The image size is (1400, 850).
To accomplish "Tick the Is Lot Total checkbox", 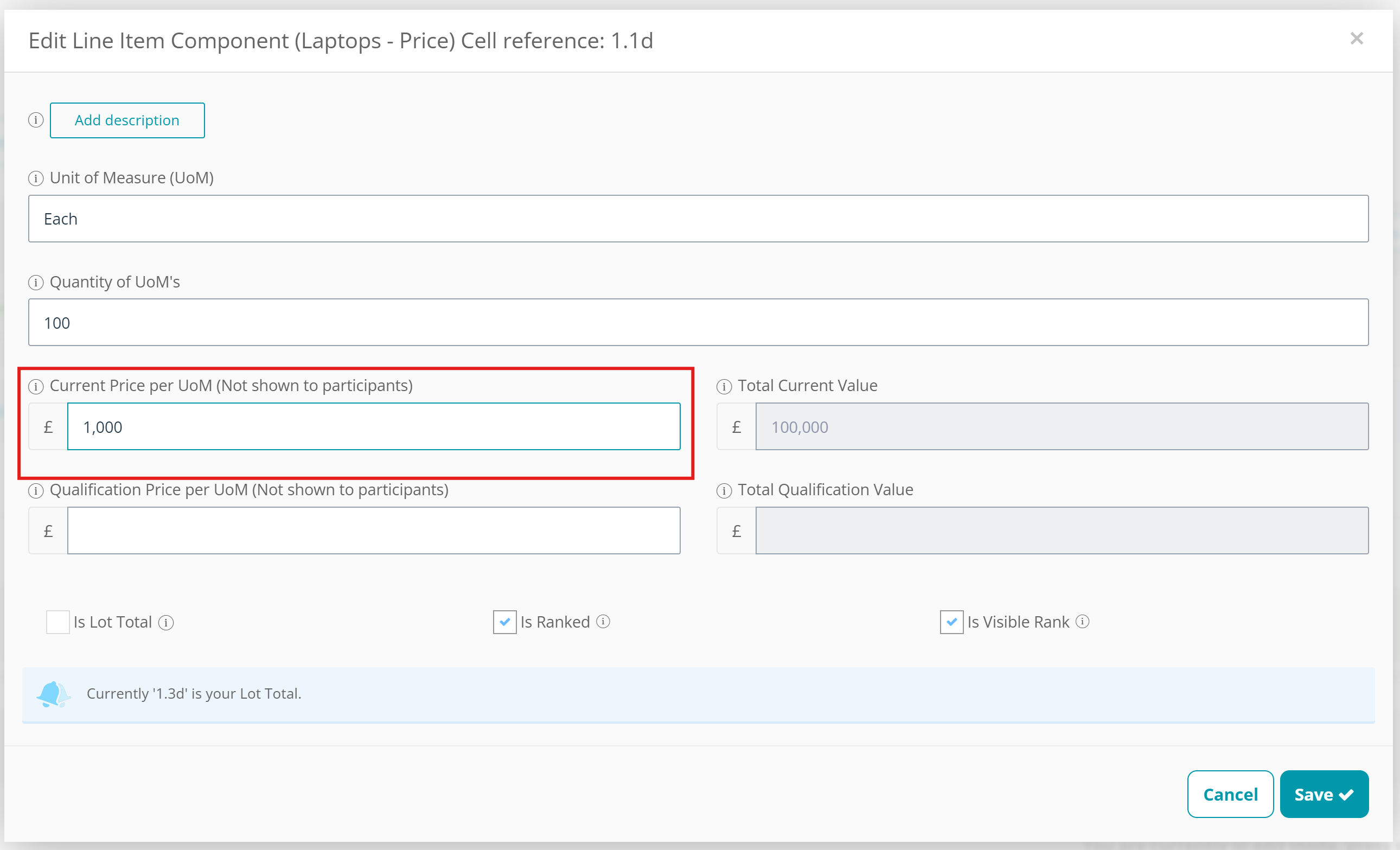I will pyautogui.click(x=58, y=622).
